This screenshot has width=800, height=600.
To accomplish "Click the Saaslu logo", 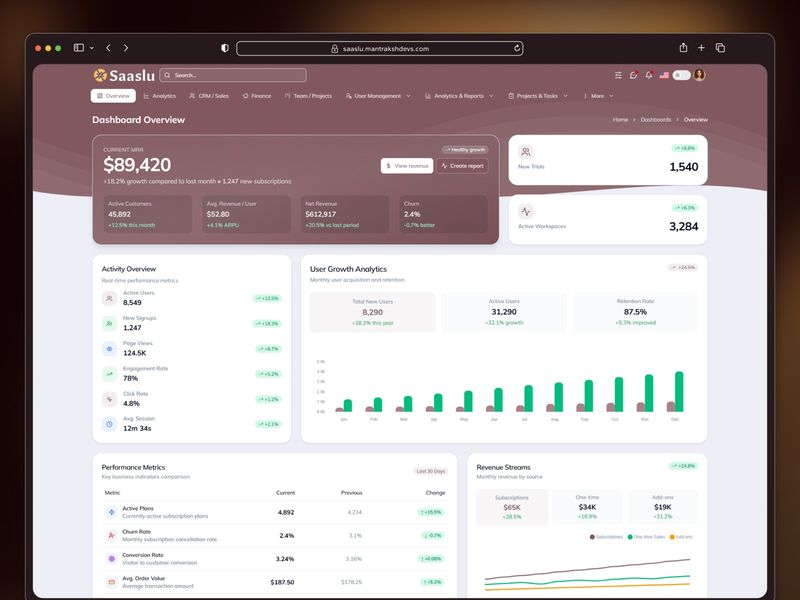I will pyautogui.click(x=124, y=76).
